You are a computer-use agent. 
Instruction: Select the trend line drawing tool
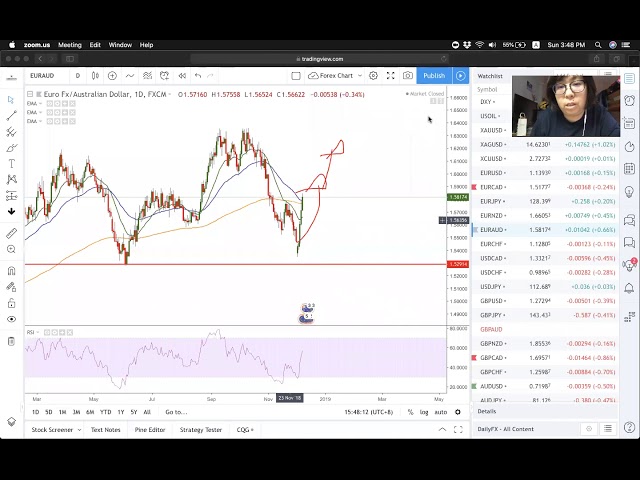(x=11, y=116)
